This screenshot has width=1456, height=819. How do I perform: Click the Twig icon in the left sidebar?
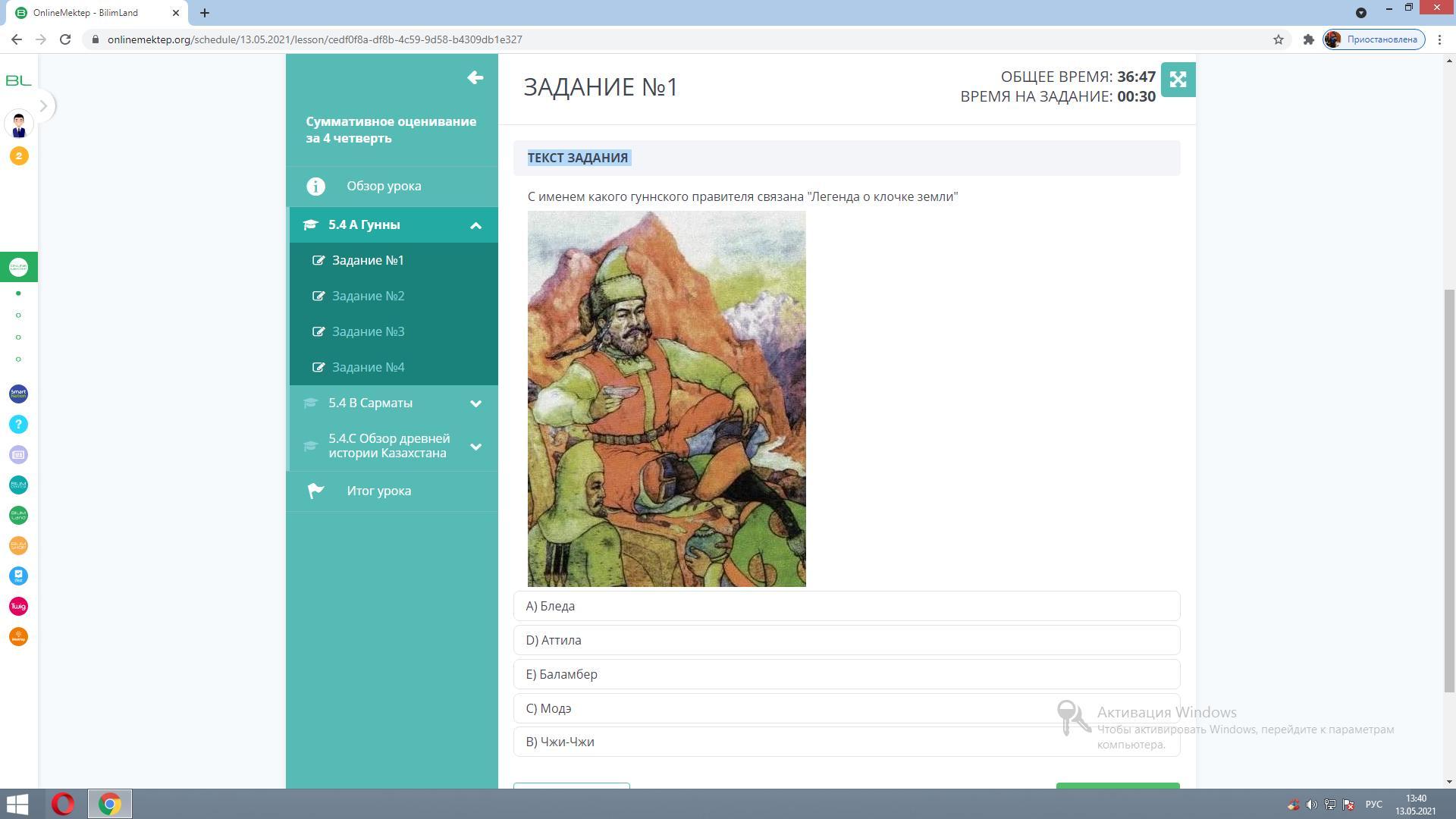[18, 607]
